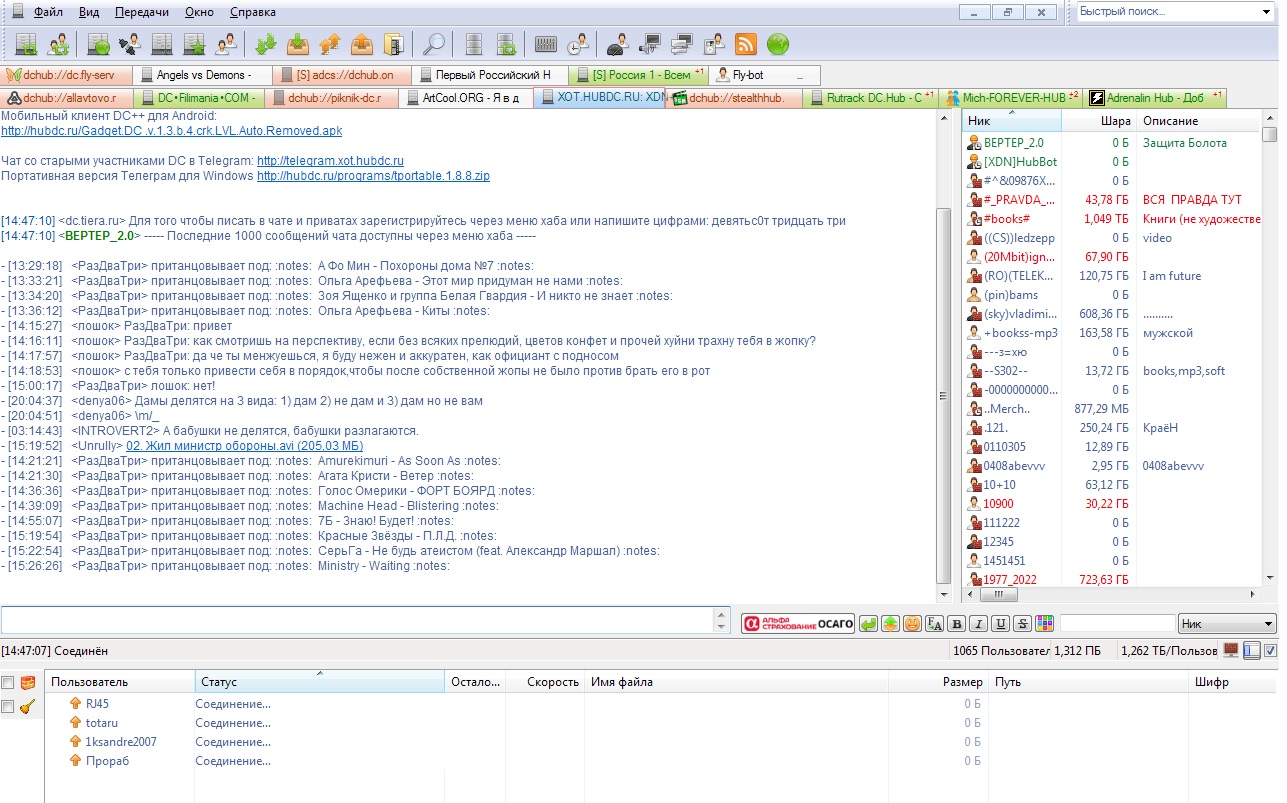
Task: Open the Вид menu
Action: (88, 13)
